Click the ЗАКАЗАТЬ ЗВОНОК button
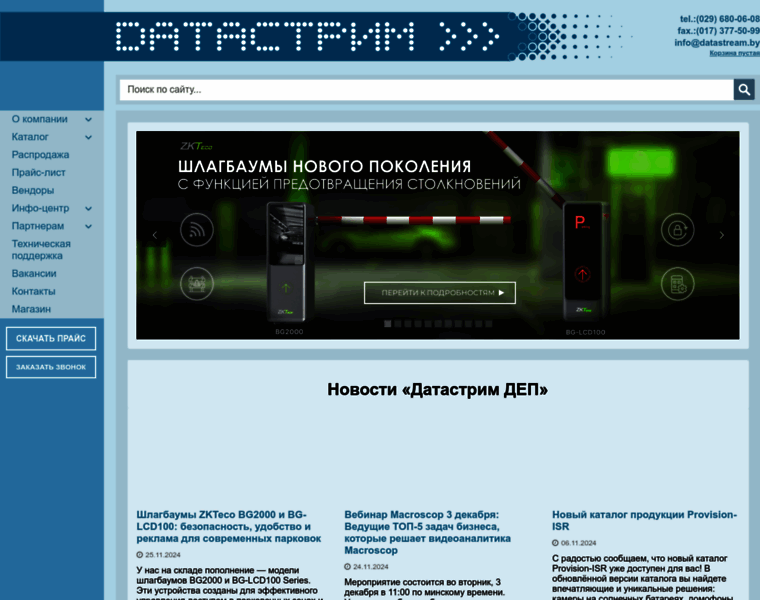760x600 pixels. click(x=51, y=367)
